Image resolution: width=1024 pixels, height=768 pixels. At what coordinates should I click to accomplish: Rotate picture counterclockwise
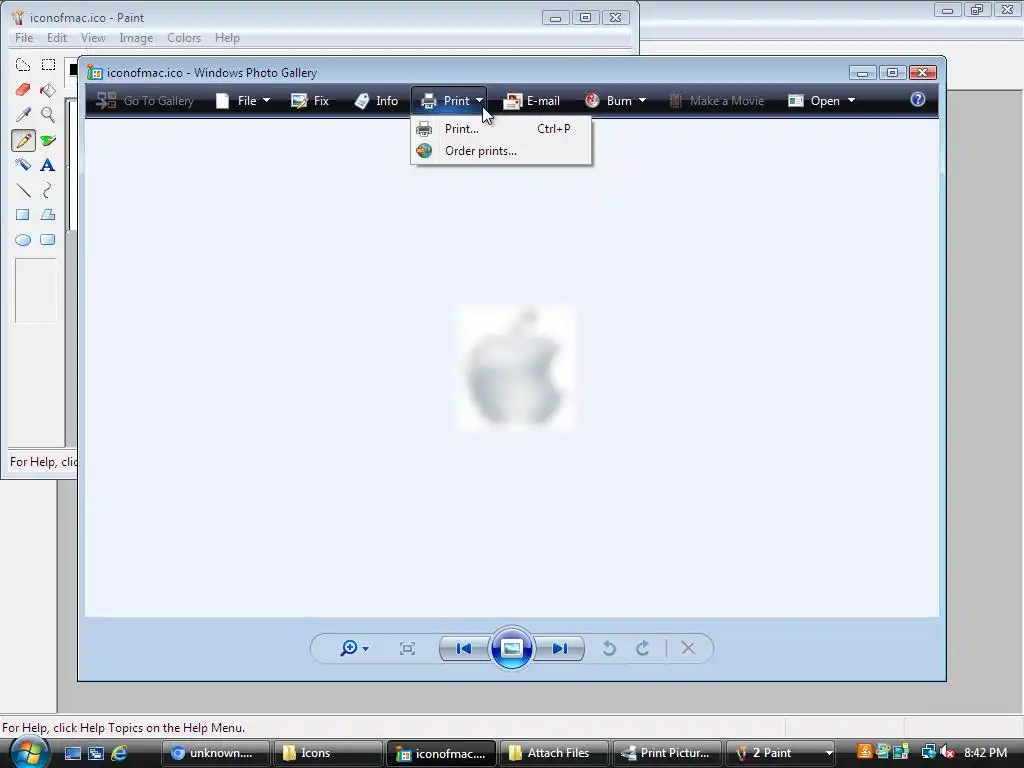pos(609,648)
